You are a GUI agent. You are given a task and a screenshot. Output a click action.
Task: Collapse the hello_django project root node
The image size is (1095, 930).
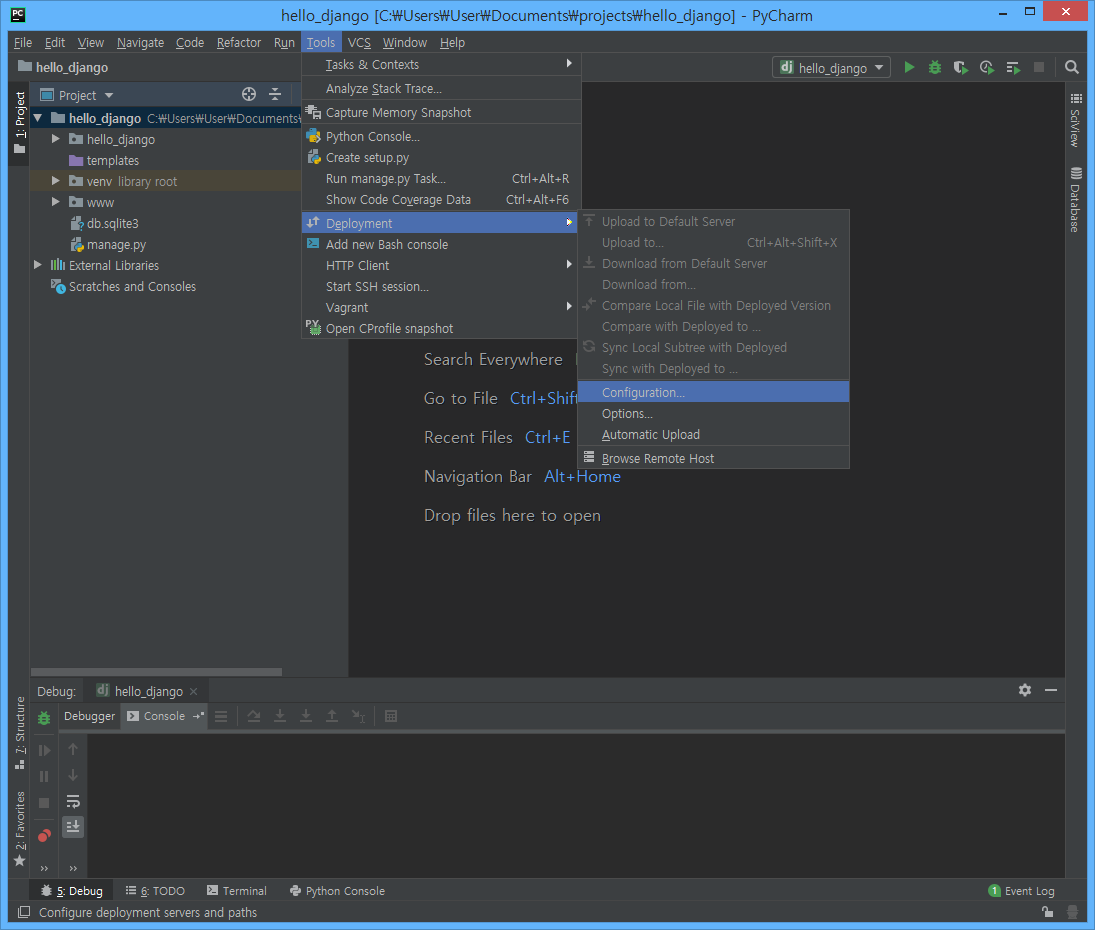38,118
